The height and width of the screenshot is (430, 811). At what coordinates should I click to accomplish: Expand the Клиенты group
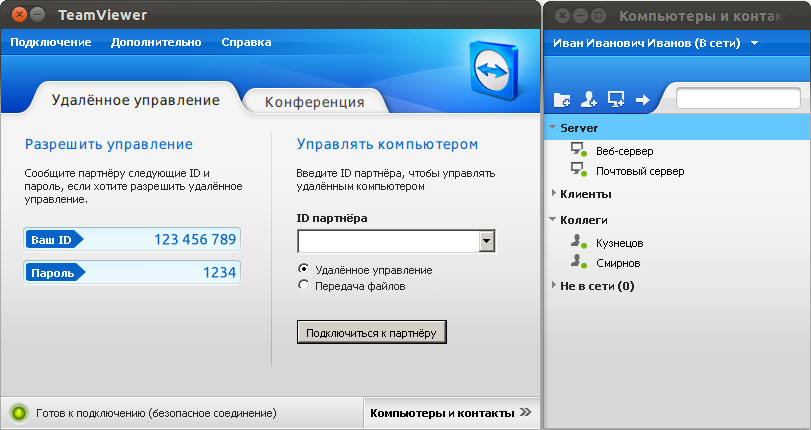[x=553, y=194]
